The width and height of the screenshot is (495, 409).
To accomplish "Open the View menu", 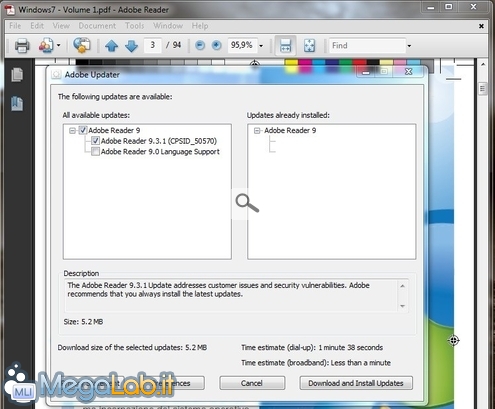I will point(61,26).
